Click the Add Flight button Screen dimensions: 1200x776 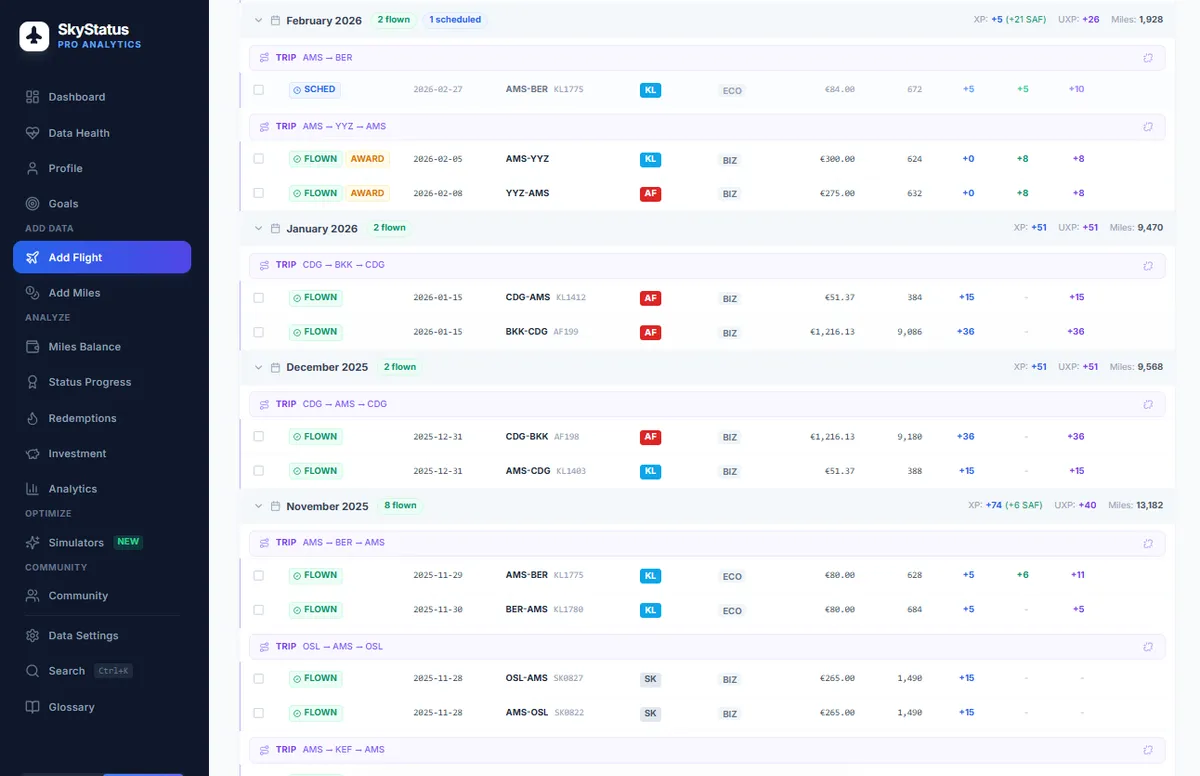[102, 257]
